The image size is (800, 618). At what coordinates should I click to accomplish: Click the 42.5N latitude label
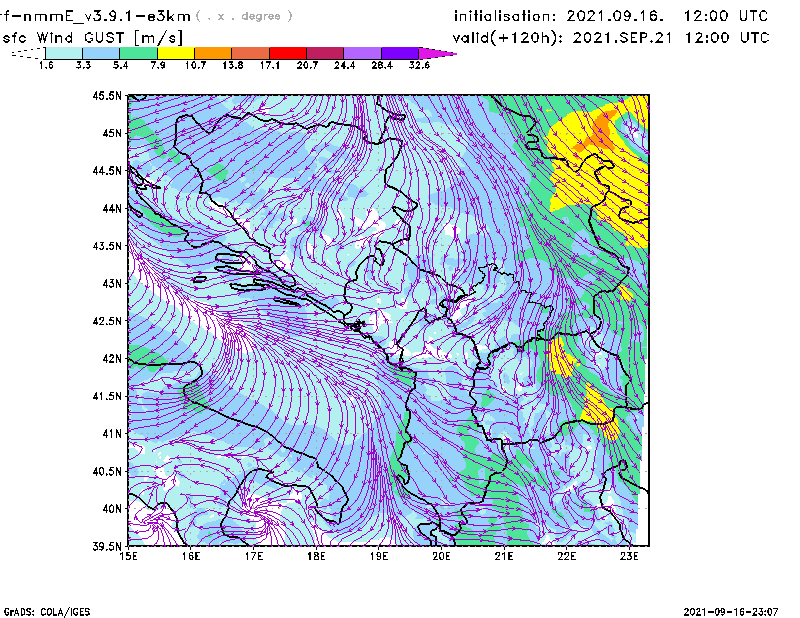(x=107, y=321)
